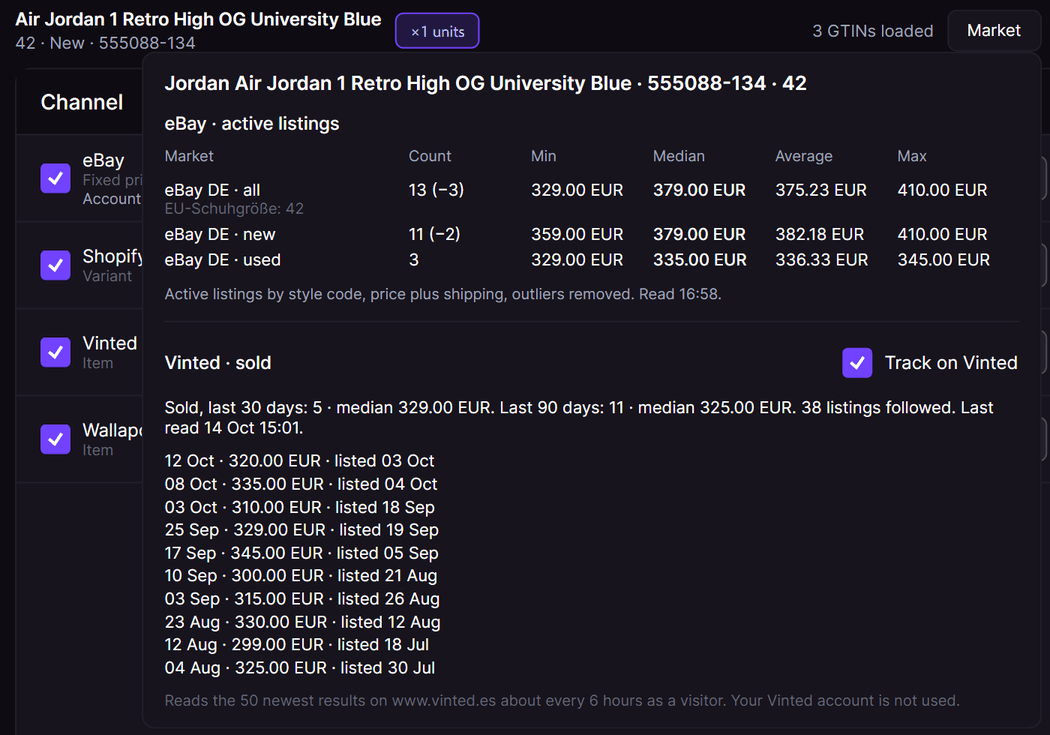Viewport: 1050px width, 735px height.
Task: Select sale 12 Aug · 299.00 EUR
Action: 297,645
